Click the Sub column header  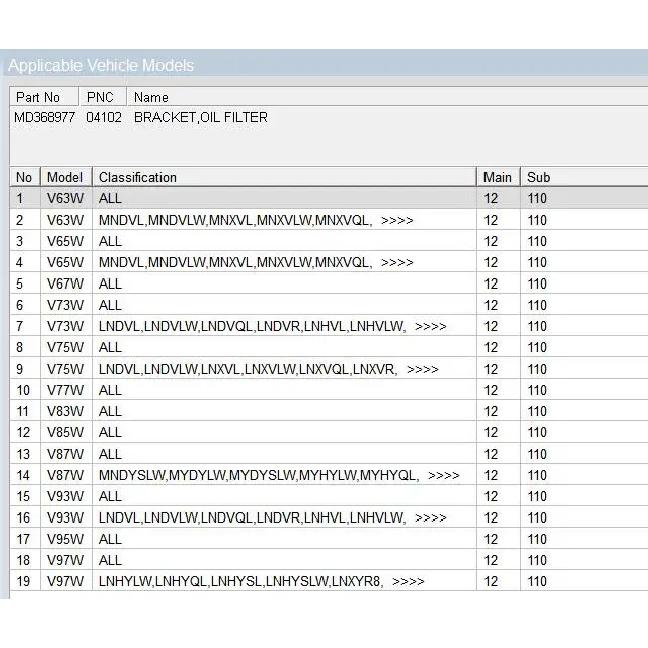point(584,177)
